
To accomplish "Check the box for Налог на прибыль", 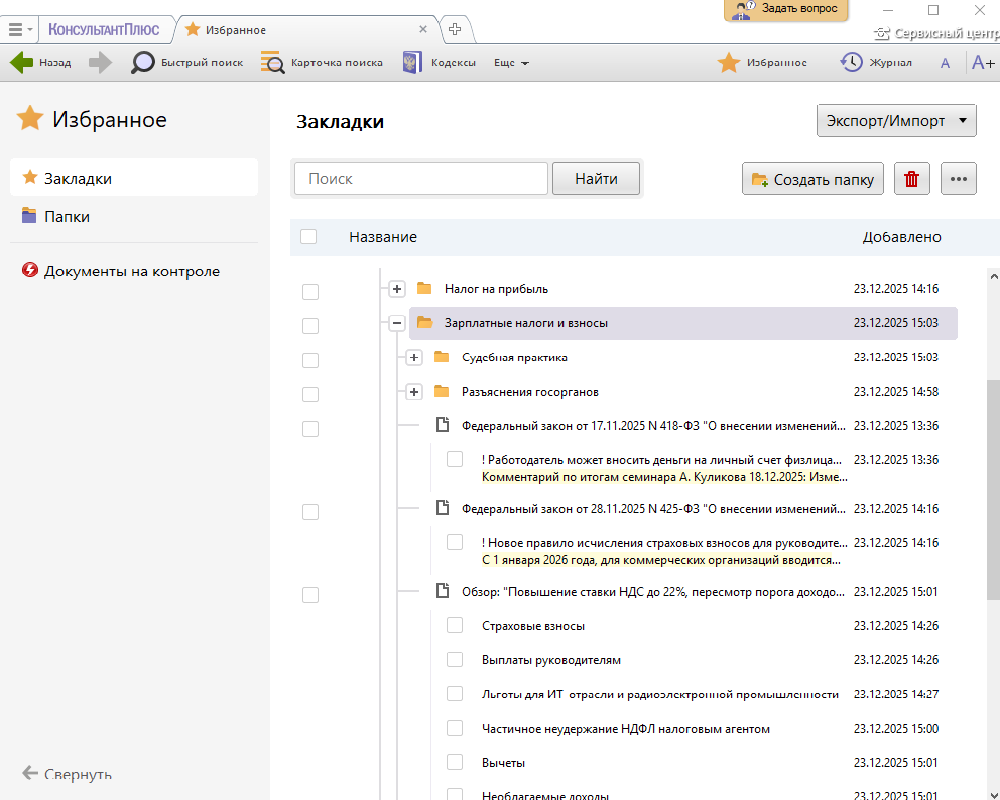I will point(310,291).
